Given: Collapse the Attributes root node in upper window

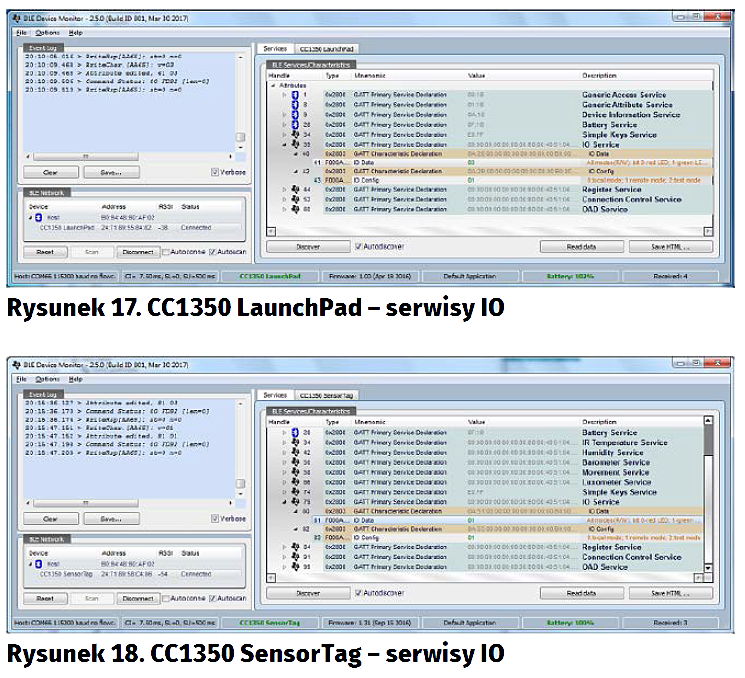Looking at the screenshot, I should [272, 85].
